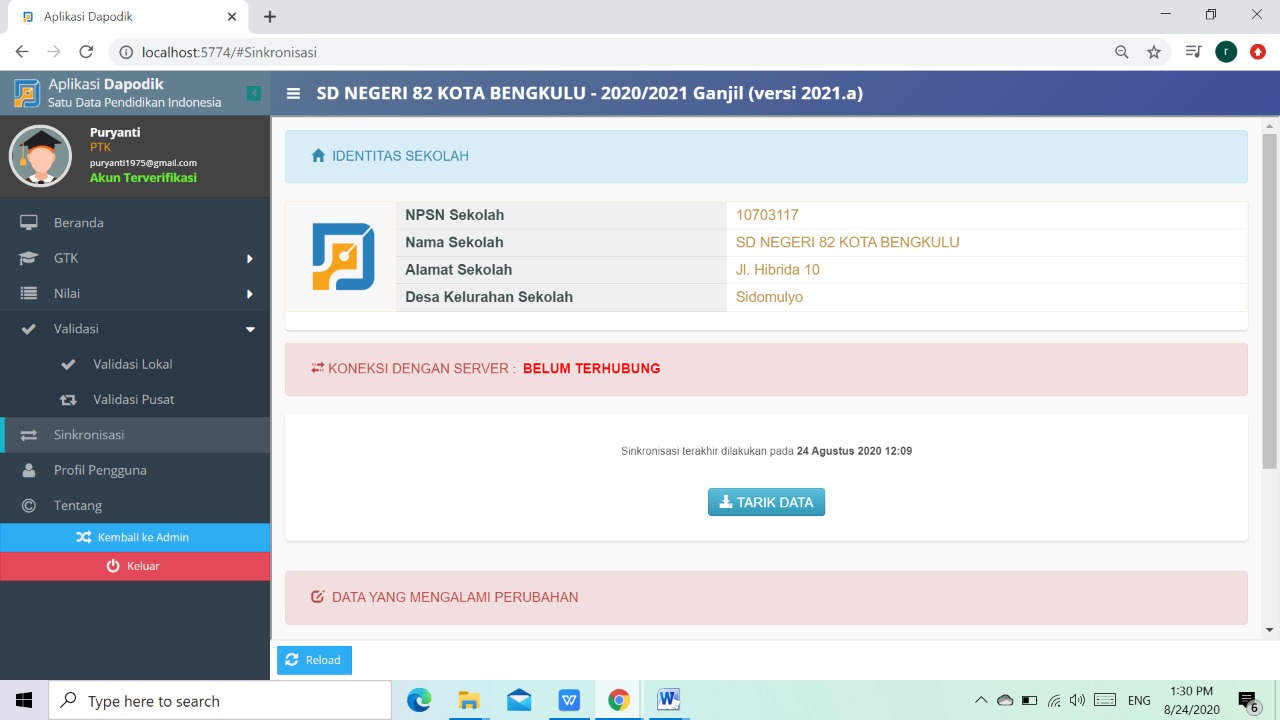Screen dimensions: 1280x720
Task: Click the Validasi Lokal check icon
Action: pyautogui.click(x=68, y=364)
